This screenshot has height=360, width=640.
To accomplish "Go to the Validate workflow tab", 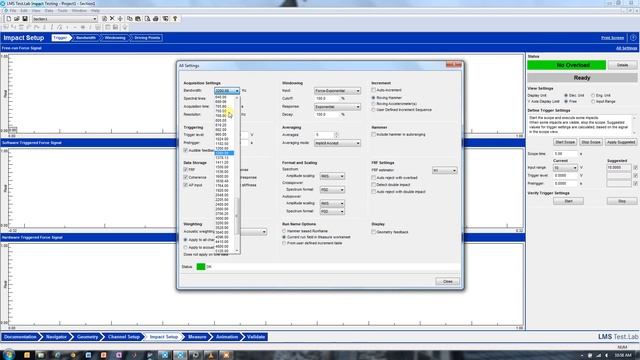I will pos(256,337).
